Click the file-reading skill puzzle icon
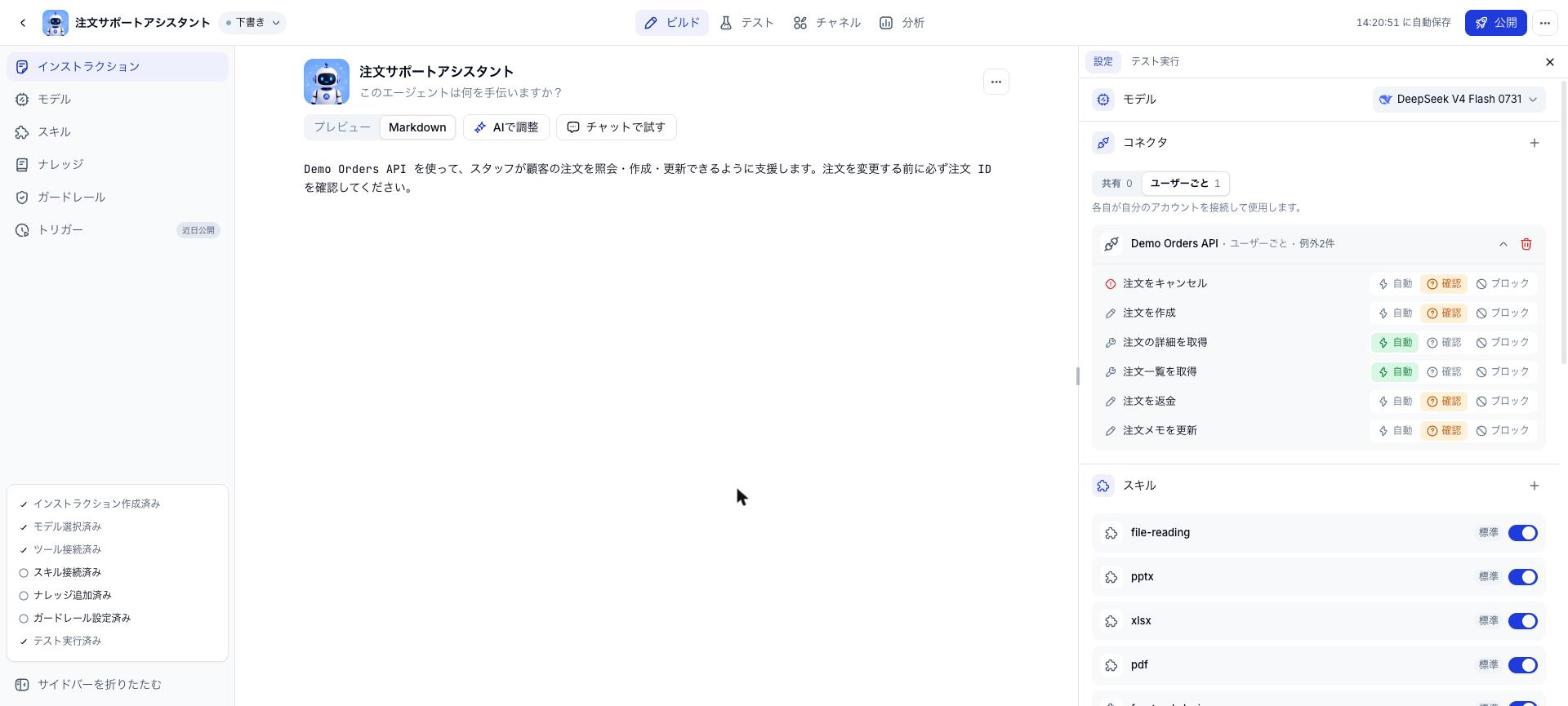 [x=1111, y=533]
